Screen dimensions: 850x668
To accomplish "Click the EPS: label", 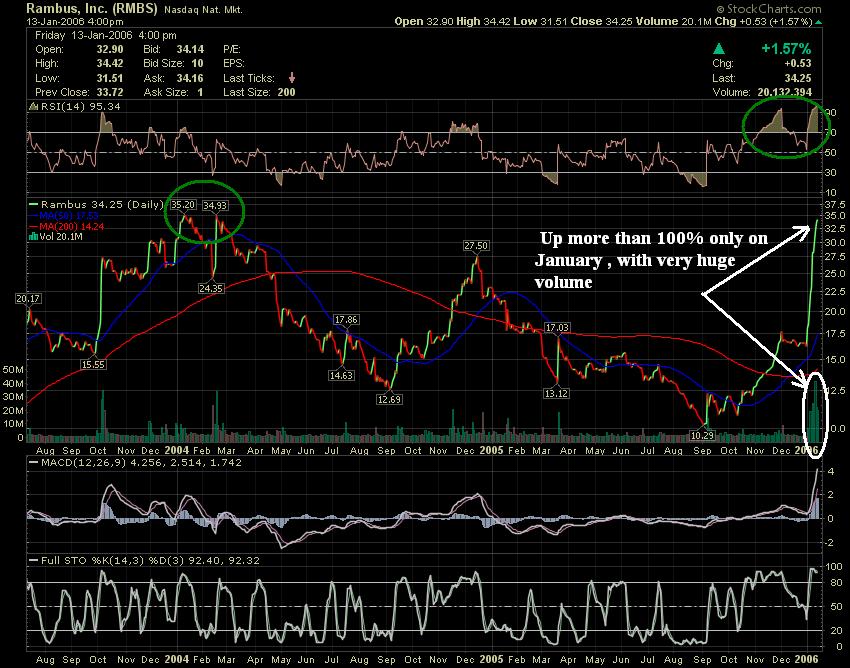I will pos(234,63).
